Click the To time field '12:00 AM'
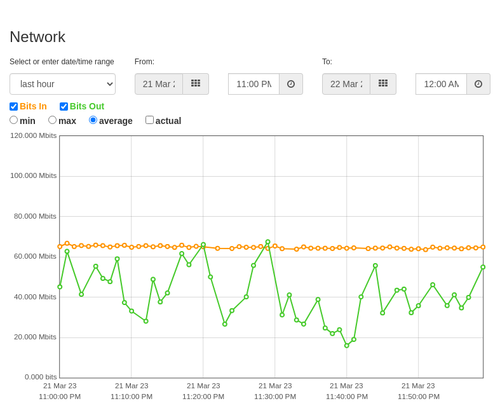 coord(441,84)
